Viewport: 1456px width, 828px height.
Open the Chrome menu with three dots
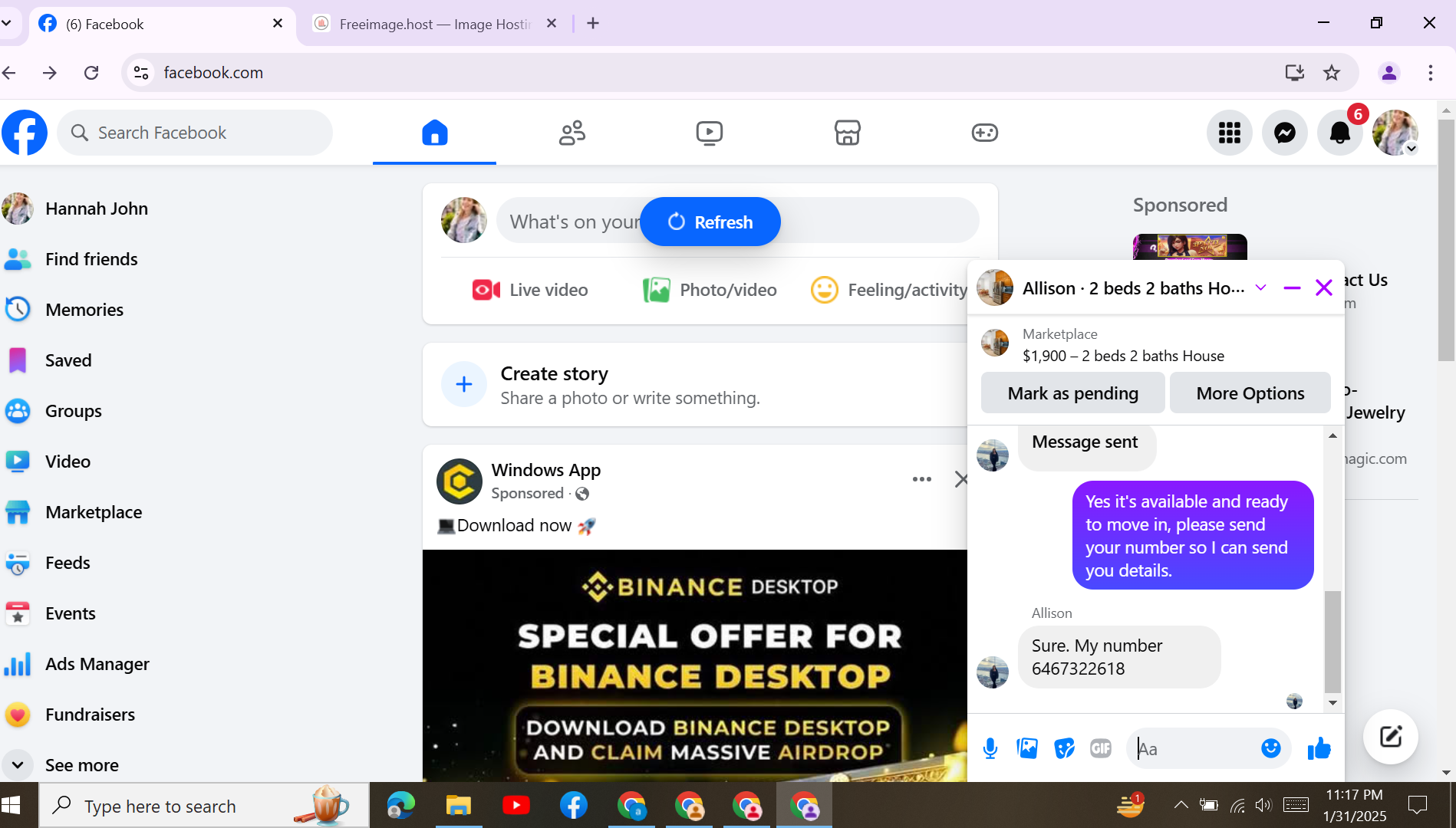(x=1431, y=72)
